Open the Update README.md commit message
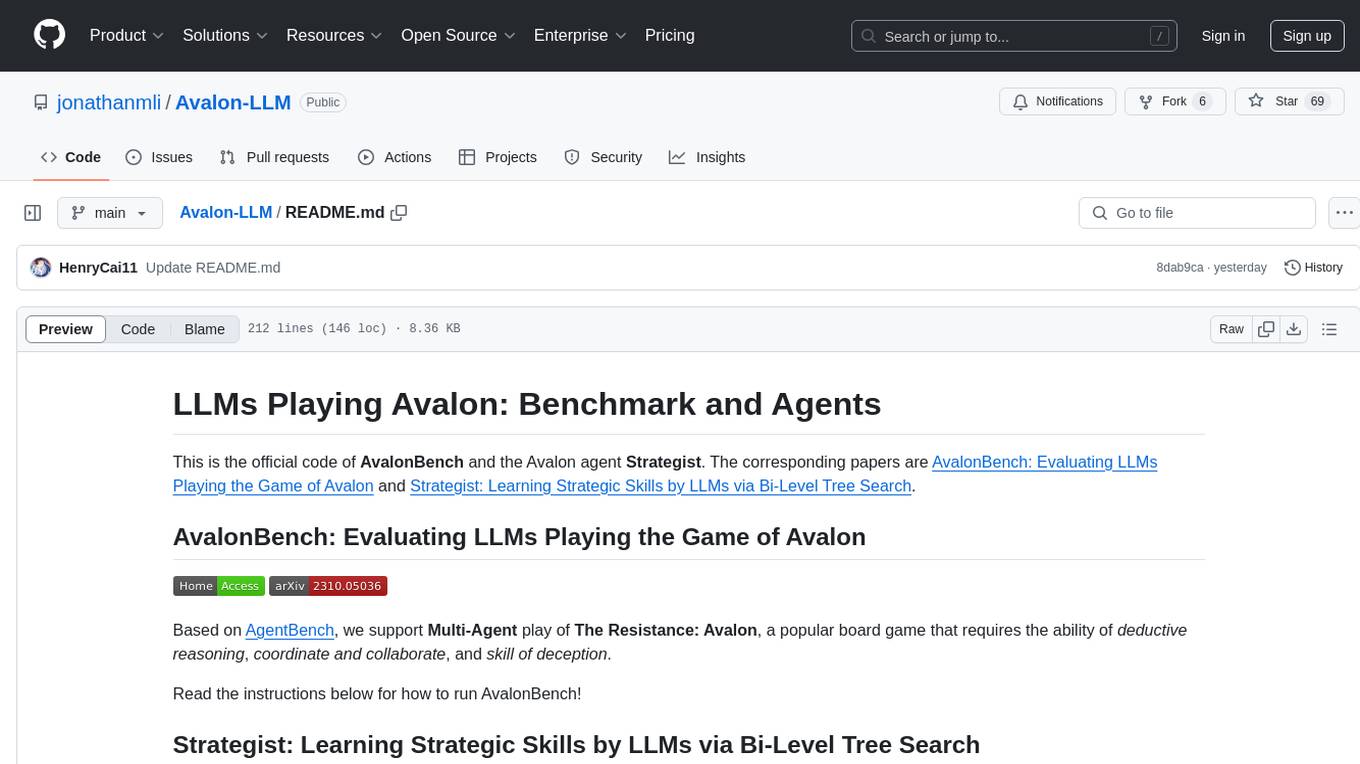The height and width of the screenshot is (764, 1360). 213,267
